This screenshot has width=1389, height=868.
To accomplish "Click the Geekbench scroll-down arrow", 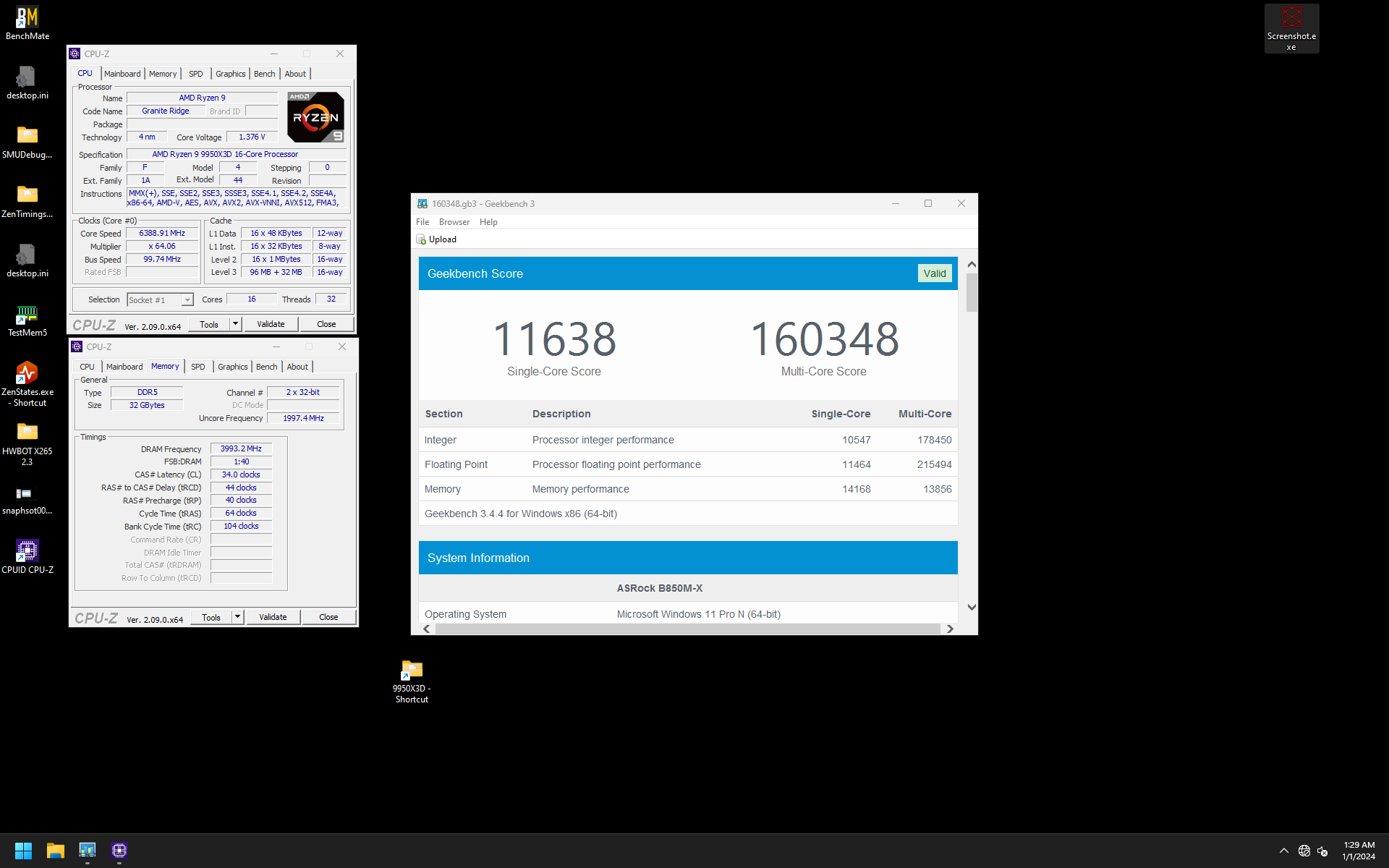I will coord(972,607).
